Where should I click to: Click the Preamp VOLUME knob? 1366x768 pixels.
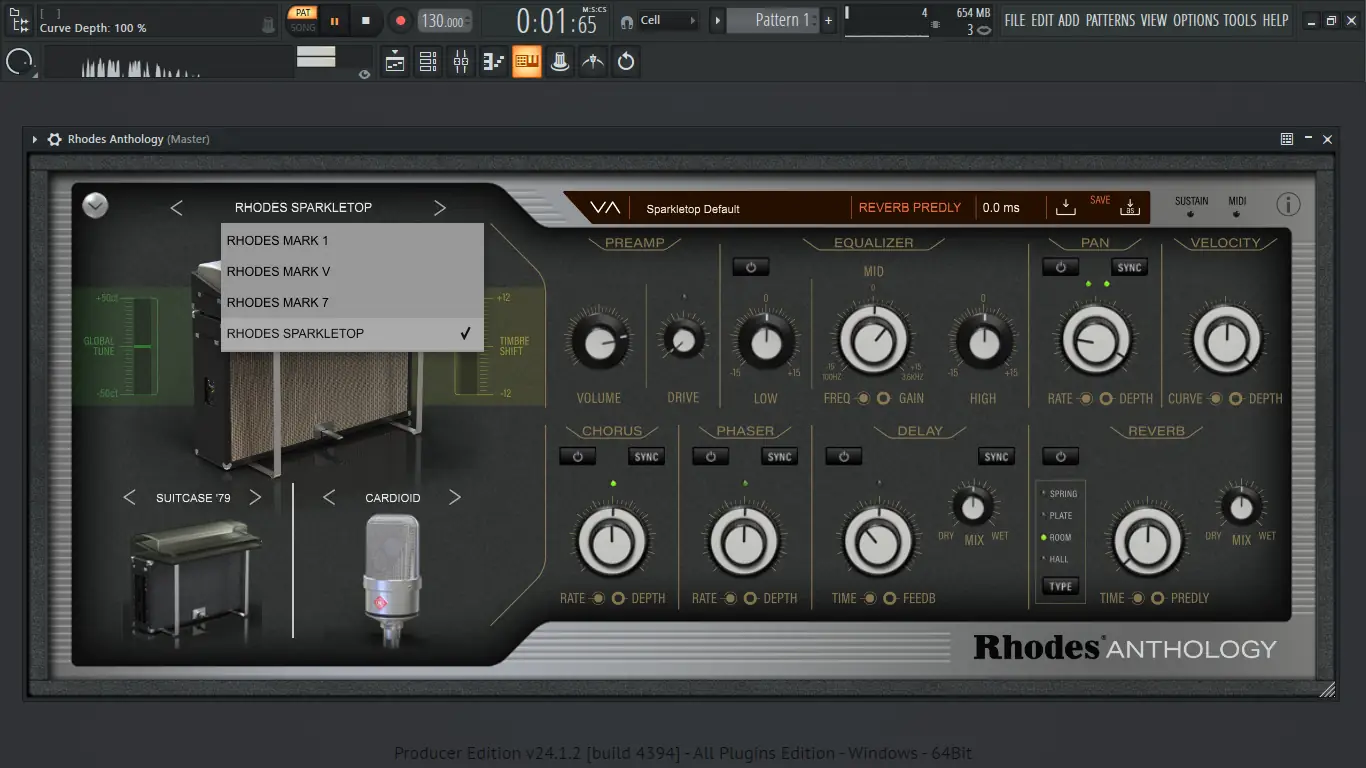pos(599,342)
